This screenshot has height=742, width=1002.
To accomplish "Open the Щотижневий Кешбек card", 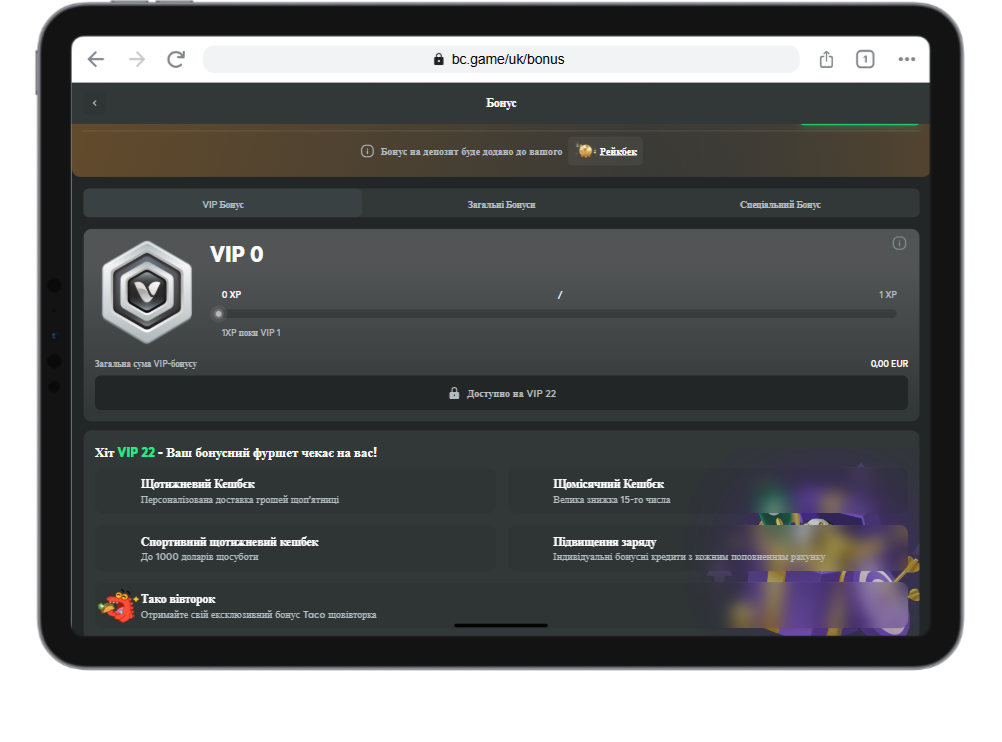I will 295,491.
